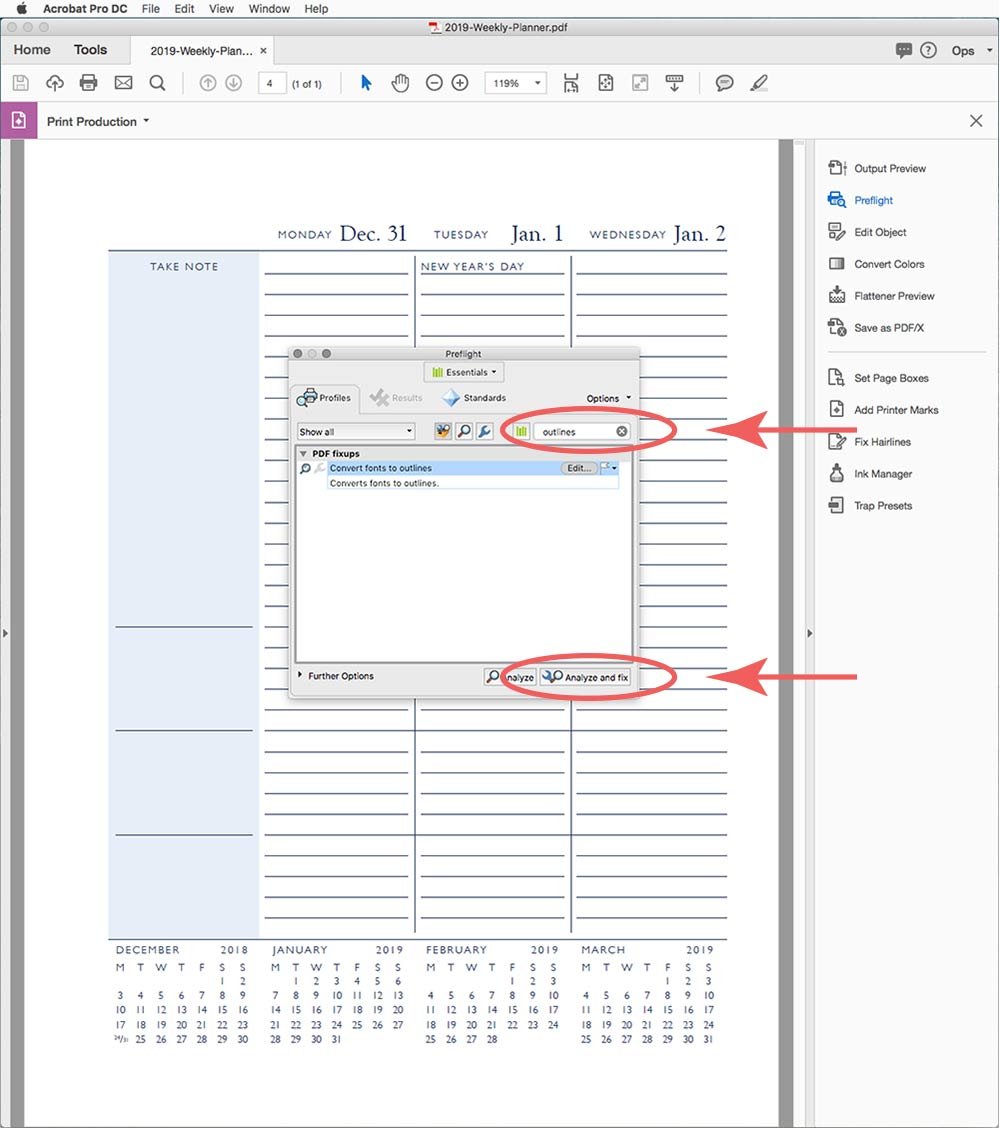The width and height of the screenshot is (1000, 1128).
Task: Click the Edit button next to Convert fonts
Action: click(x=580, y=467)
